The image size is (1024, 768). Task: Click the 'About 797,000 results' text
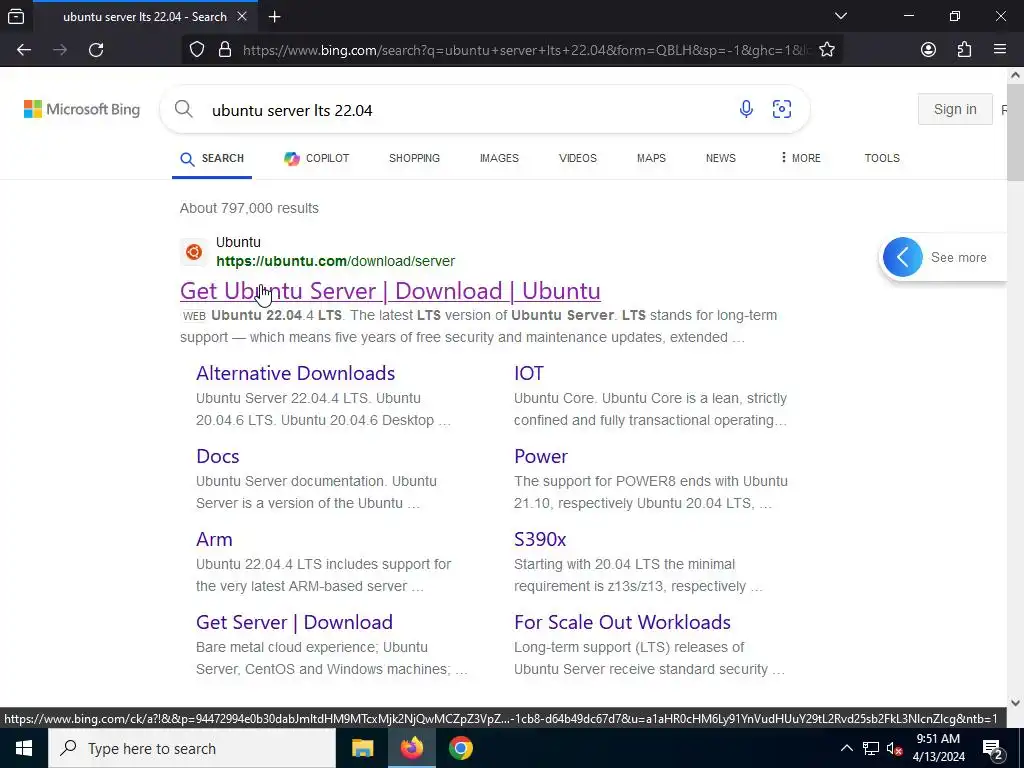pyautogui.click(x=249, y=208)
